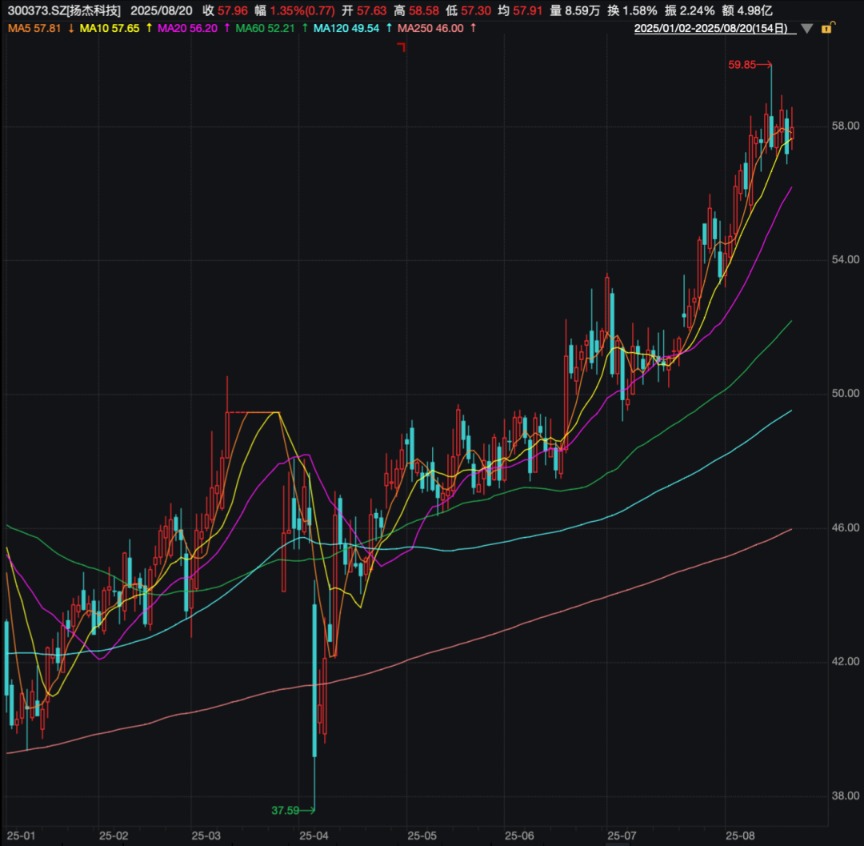The image size is (864, 846).
Task: Select the MA10 57.65 indicator label
Action: (x=110, y=29)
